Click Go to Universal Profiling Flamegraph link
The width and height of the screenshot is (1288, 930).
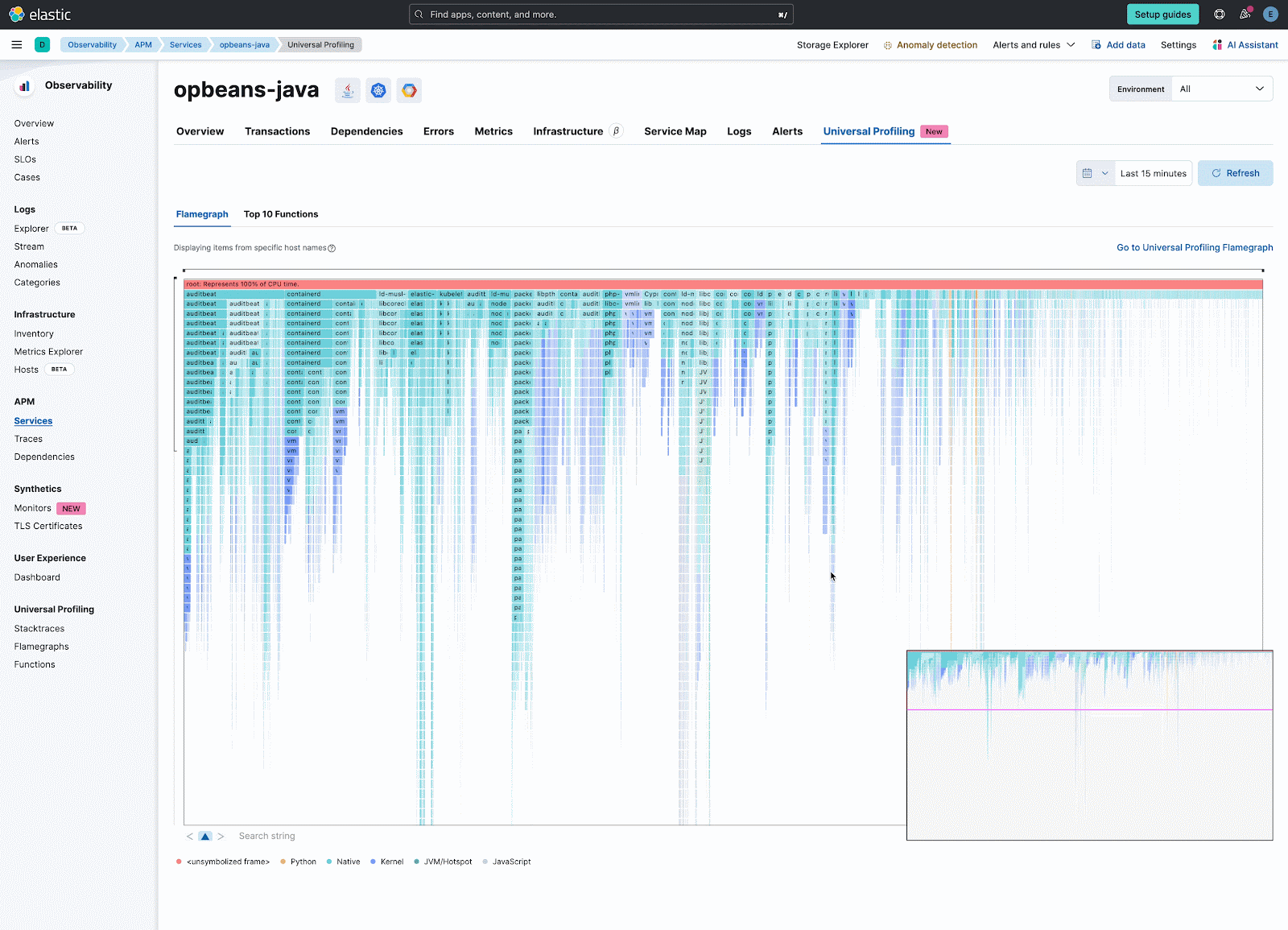click(1194, 247)
